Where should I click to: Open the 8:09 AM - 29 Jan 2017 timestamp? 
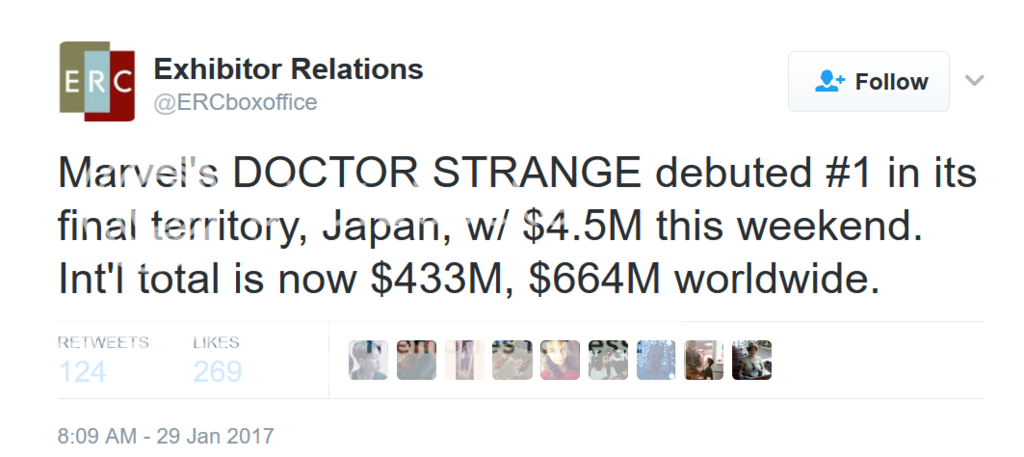[x=165, y=436]
